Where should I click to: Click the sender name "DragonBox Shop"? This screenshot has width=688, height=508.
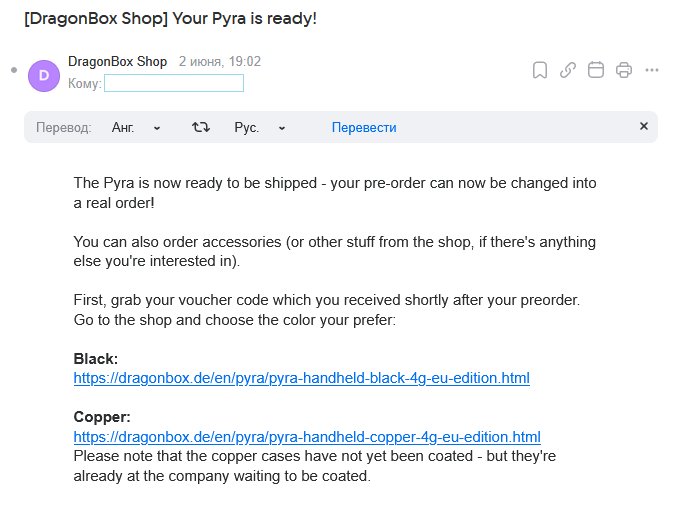pos(117,61)
